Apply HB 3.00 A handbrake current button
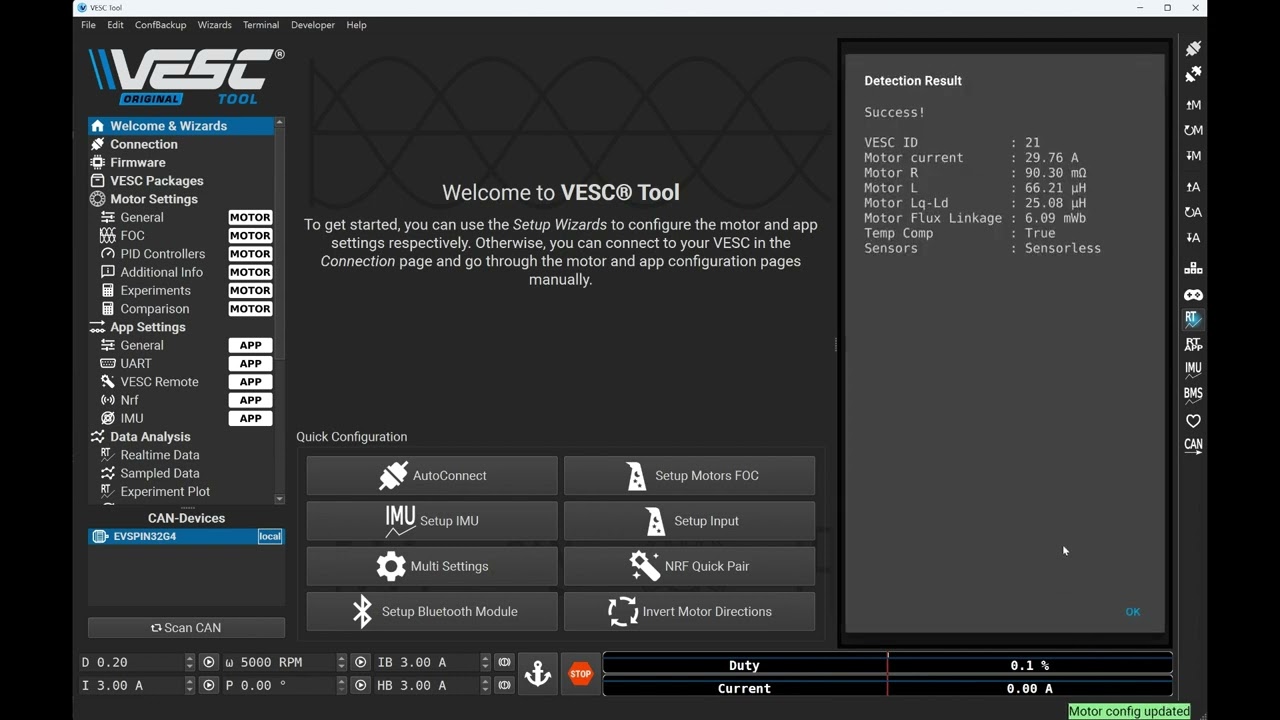The height and width of the screenshot is (720, 1280). click(x=504, y=685)
